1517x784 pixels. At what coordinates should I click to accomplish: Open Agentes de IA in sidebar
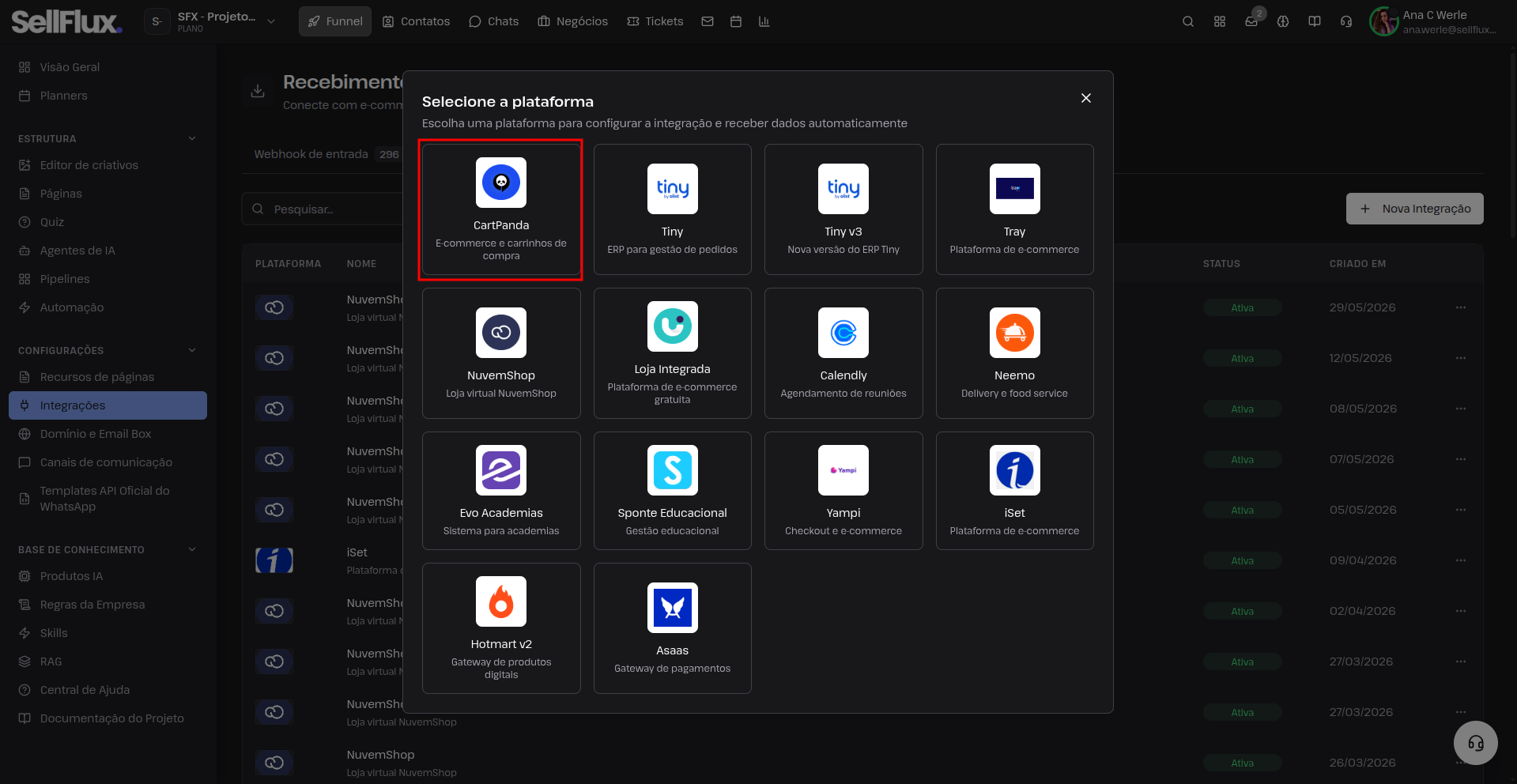pos(108,251)
